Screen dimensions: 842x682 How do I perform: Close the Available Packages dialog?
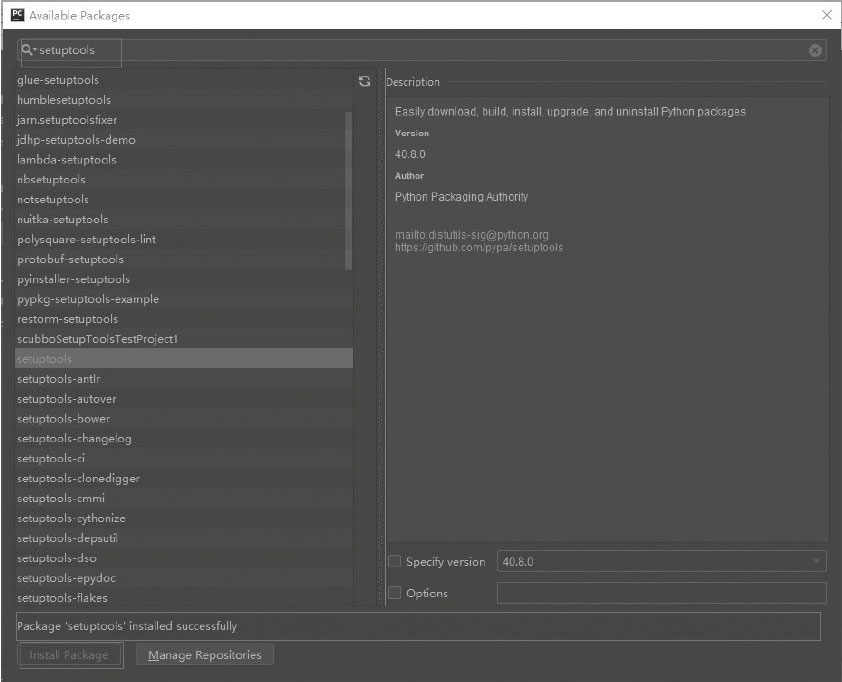pyautogui.click(x=826, y=15)
